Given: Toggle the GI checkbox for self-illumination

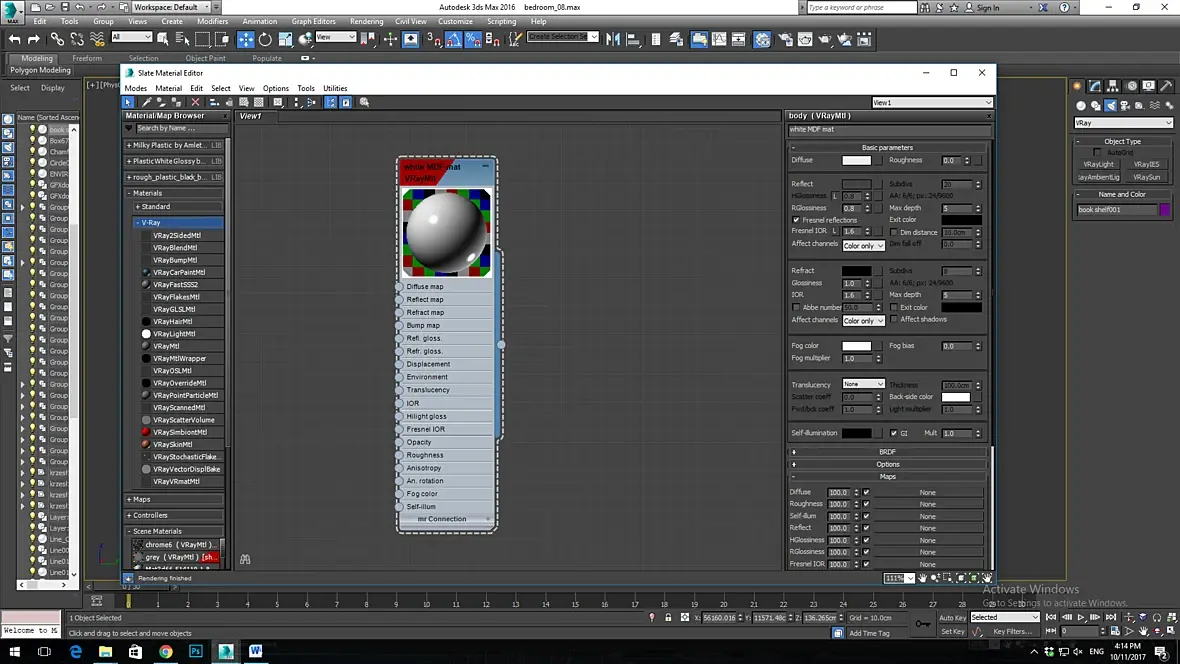Looking at the screenshot, I should pyautogui.click(x=894, y=433).
